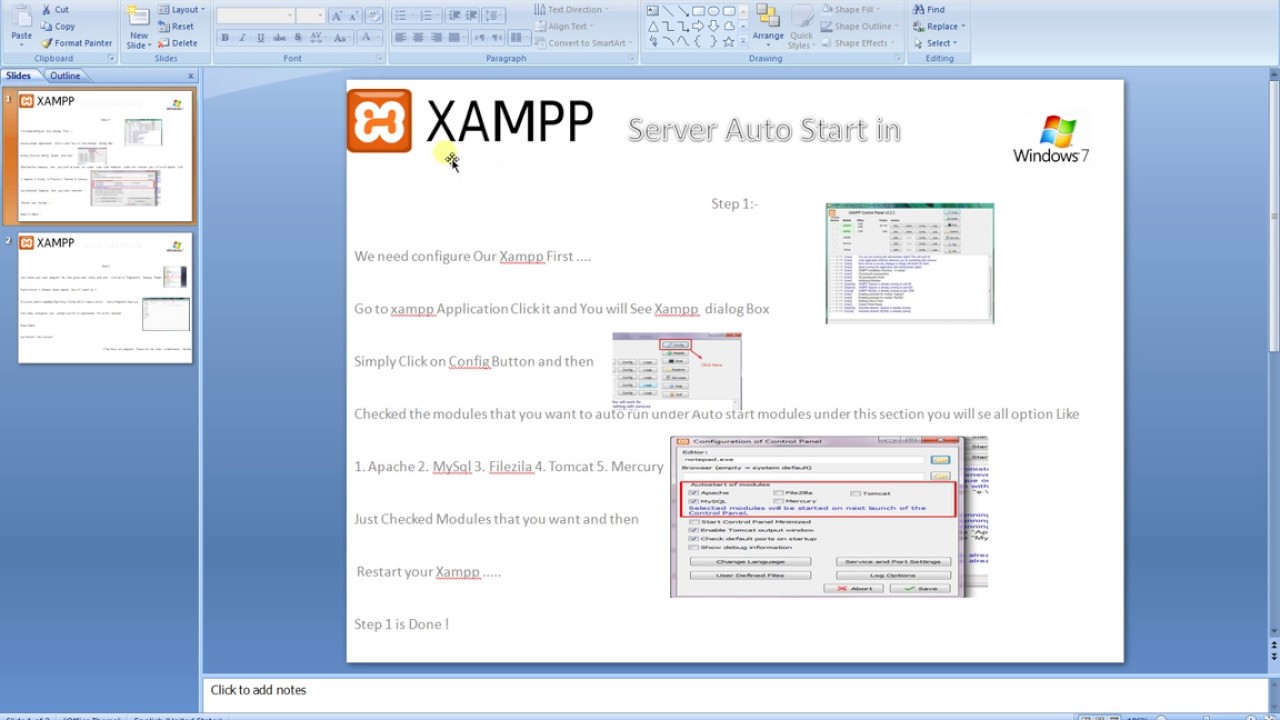
Task: Align text to the left
Action: pyautogui.click(x=400, y=38)
